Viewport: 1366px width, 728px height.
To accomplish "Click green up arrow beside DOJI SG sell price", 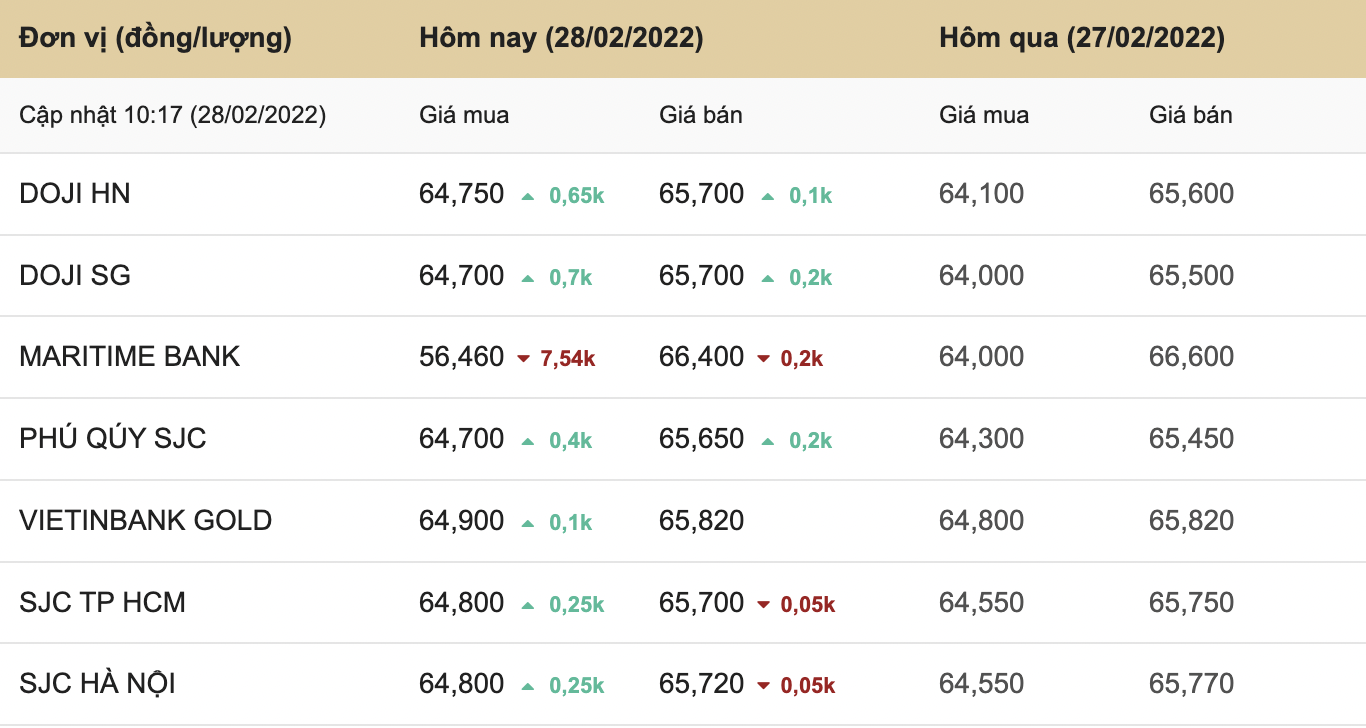I will click(767, 278).
